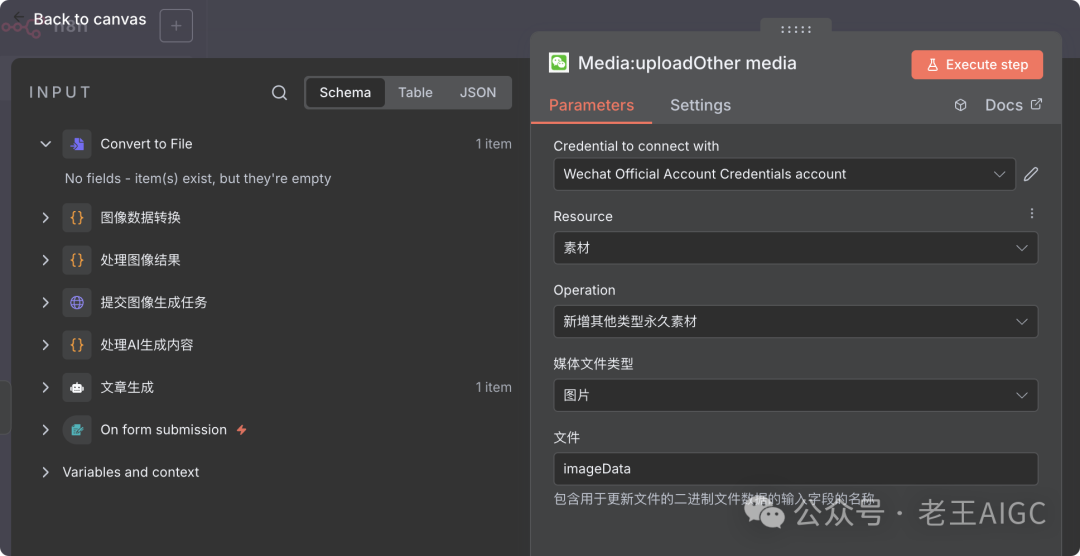Screen dimensions: 1080x556
Task: Edit credential with the pencil icon
Action: pyautogui.click(x=1030, y=174)
